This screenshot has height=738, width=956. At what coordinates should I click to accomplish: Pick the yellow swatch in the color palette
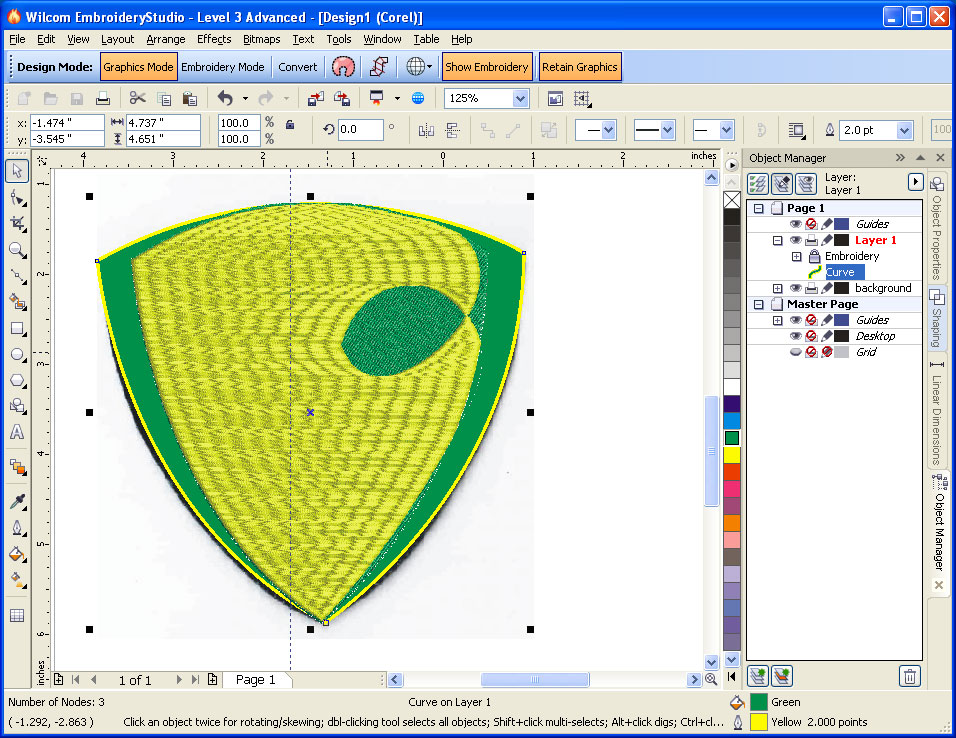pyautogui.click(x=731, y=454)
